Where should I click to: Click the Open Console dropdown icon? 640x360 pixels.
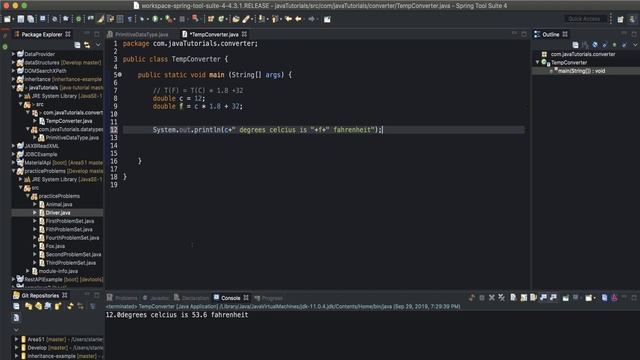point(589,298)
